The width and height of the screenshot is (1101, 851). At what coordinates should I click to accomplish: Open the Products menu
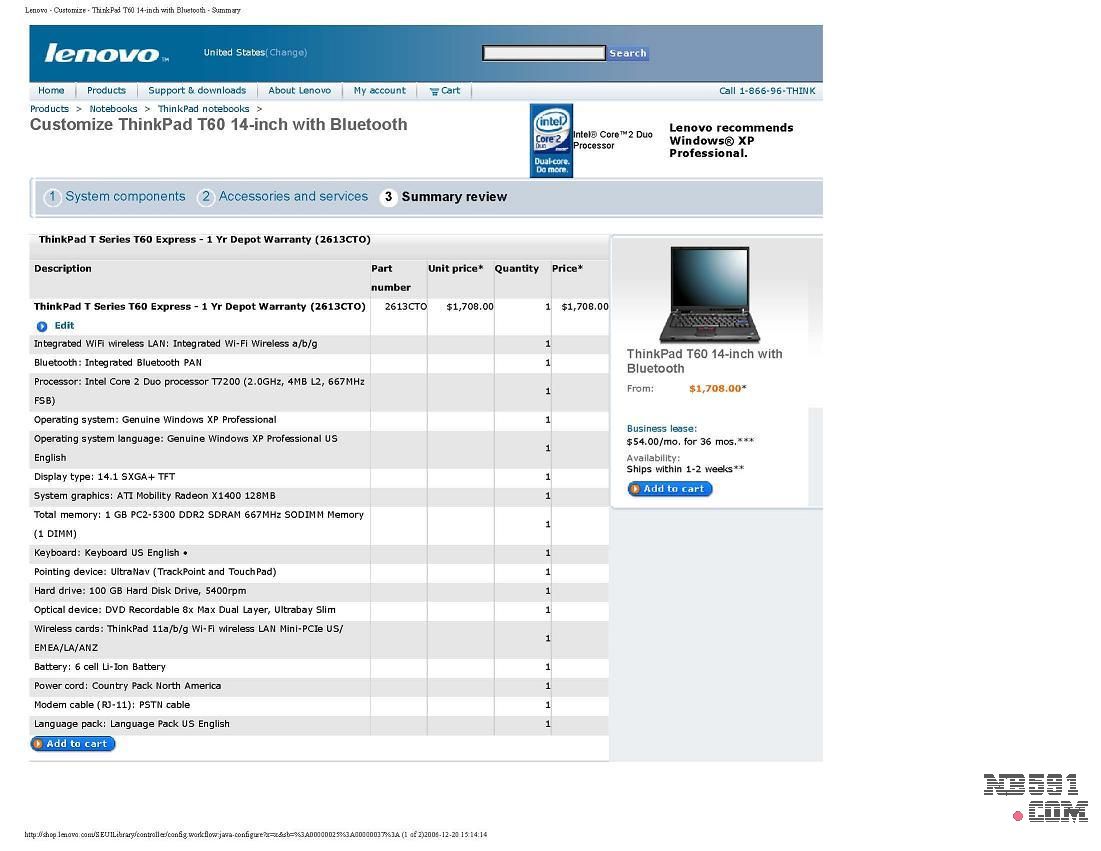click(106, 91)
